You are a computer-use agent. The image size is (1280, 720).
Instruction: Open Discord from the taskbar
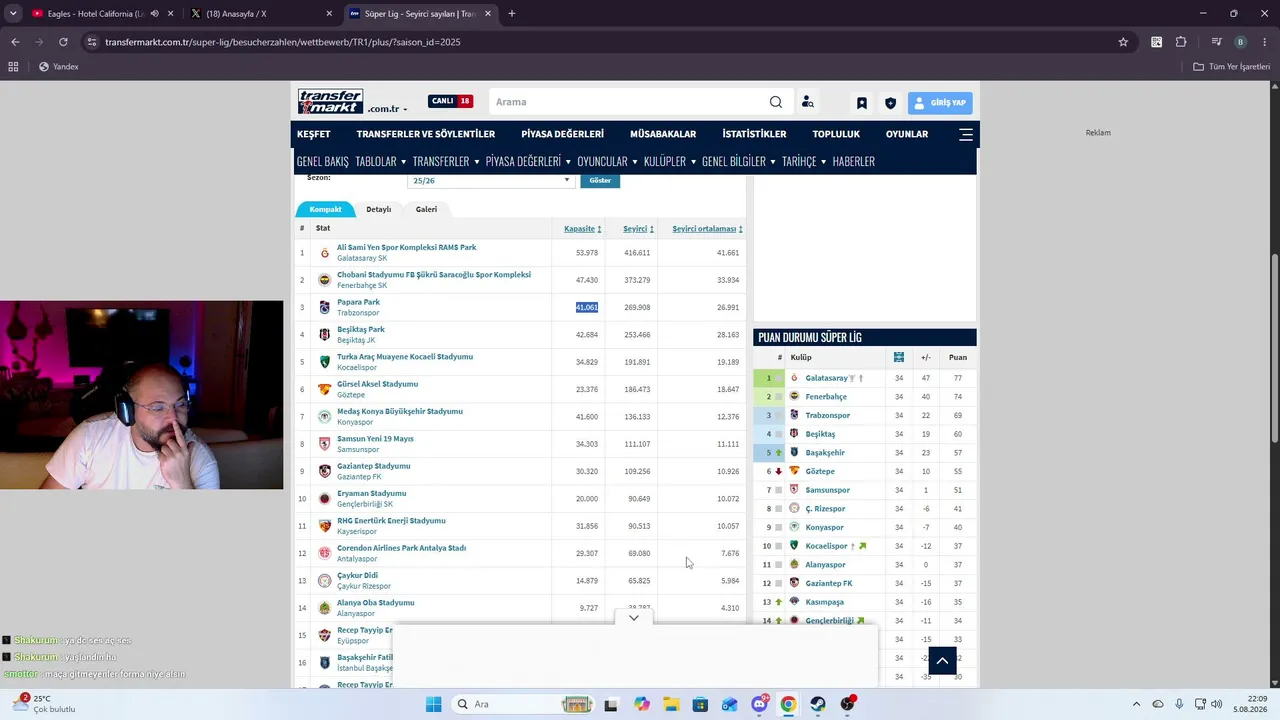[759, 704]
